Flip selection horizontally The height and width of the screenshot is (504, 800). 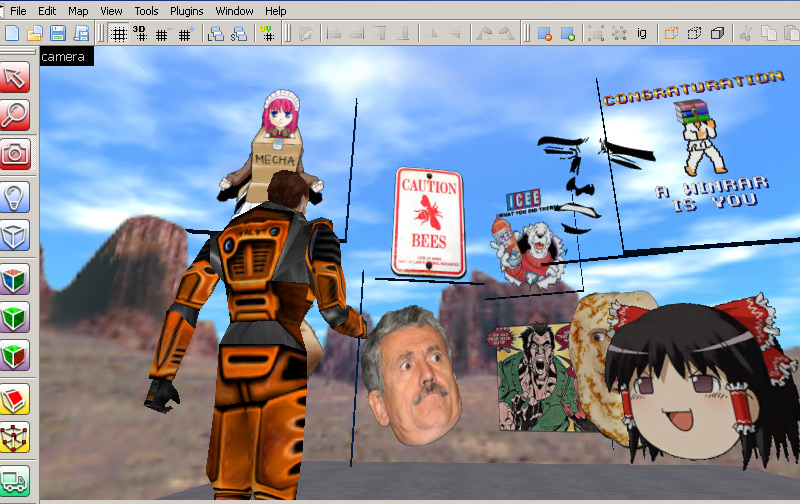(x=432, y=34)
